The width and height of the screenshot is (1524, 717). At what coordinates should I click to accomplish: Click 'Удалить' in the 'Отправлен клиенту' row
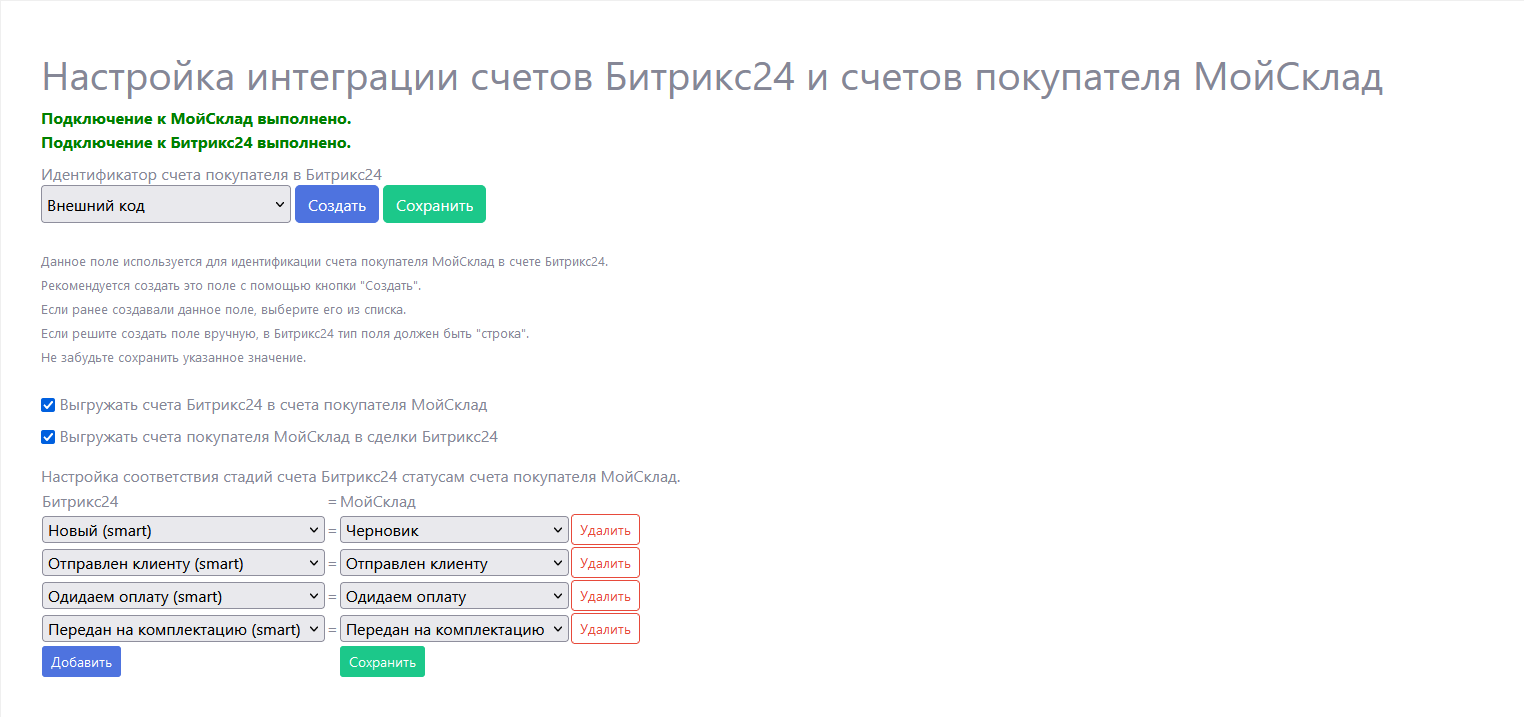(605, 563)
